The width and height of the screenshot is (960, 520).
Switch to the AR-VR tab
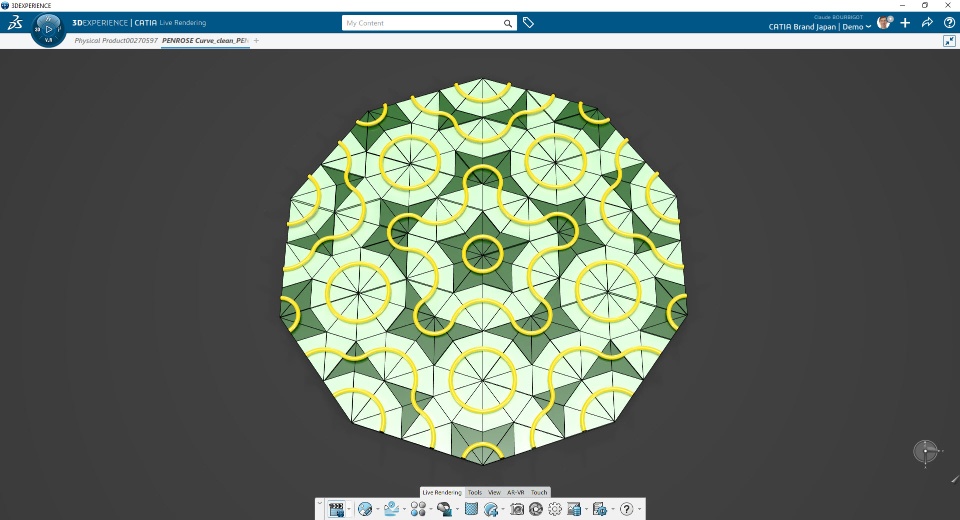[x=516, y=492]
